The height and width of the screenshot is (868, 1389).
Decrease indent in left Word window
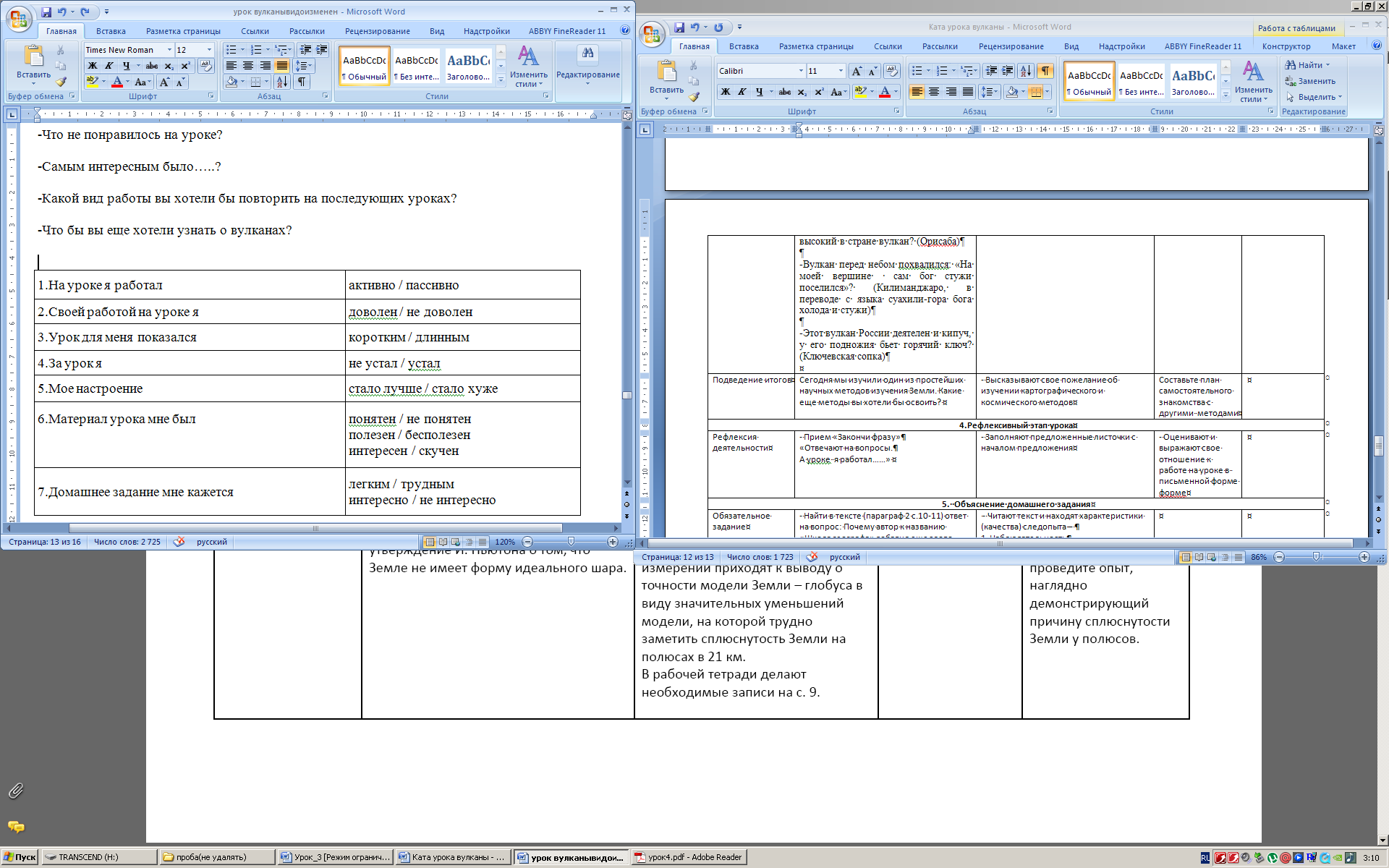point(305,50)
